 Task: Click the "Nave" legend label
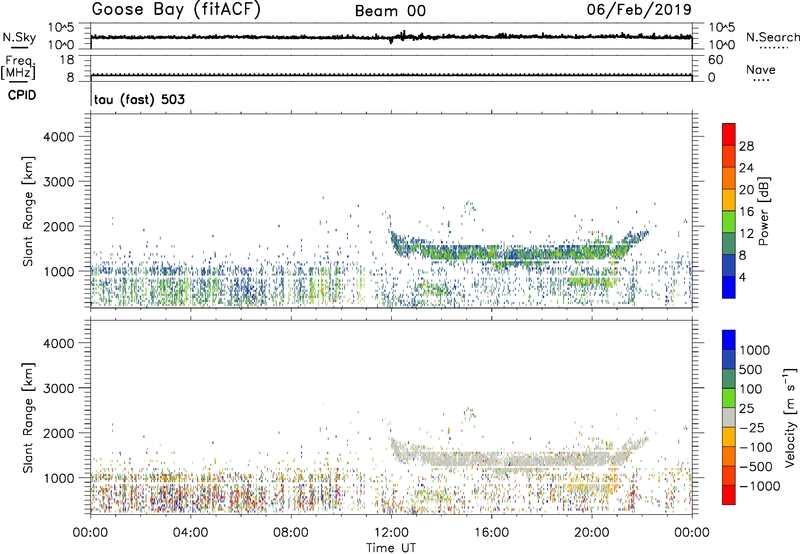761,69
